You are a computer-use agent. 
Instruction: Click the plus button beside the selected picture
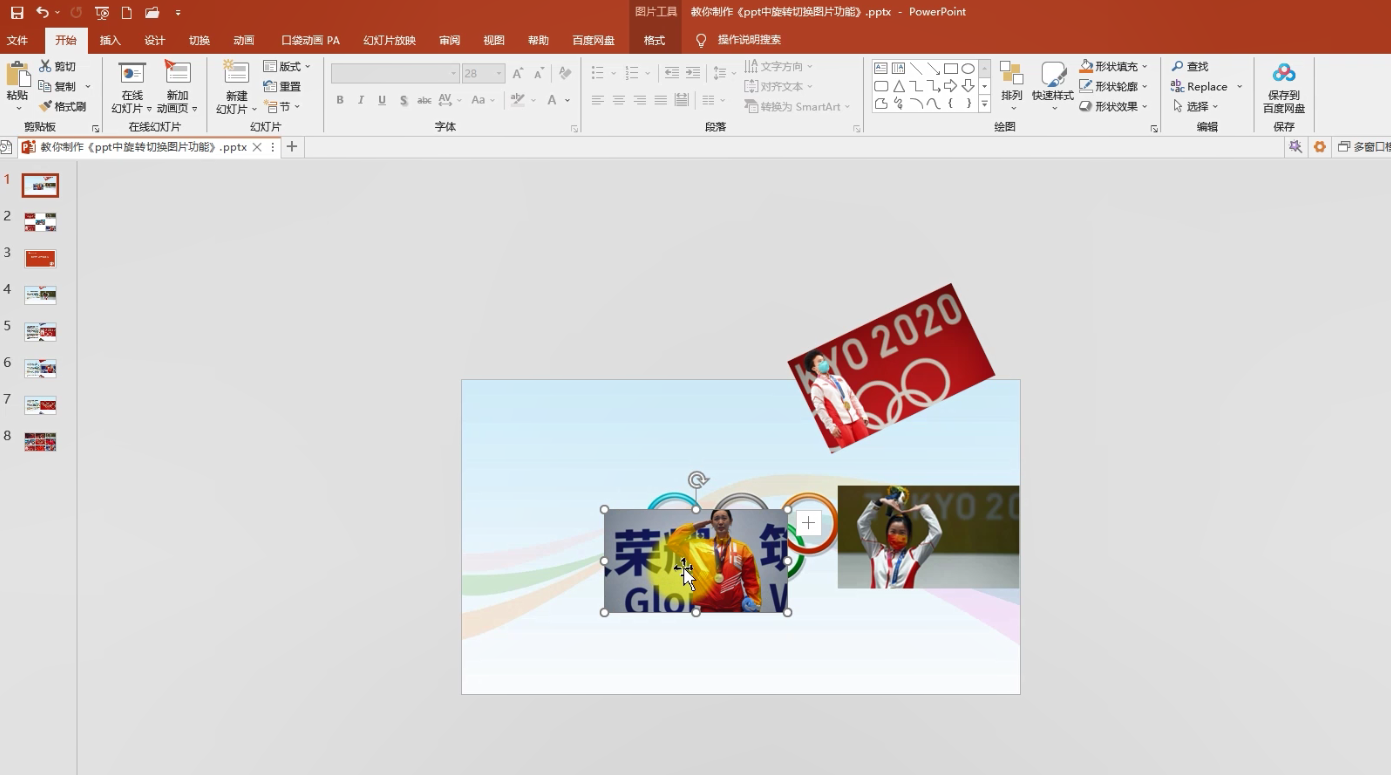(x=808, y=523)
